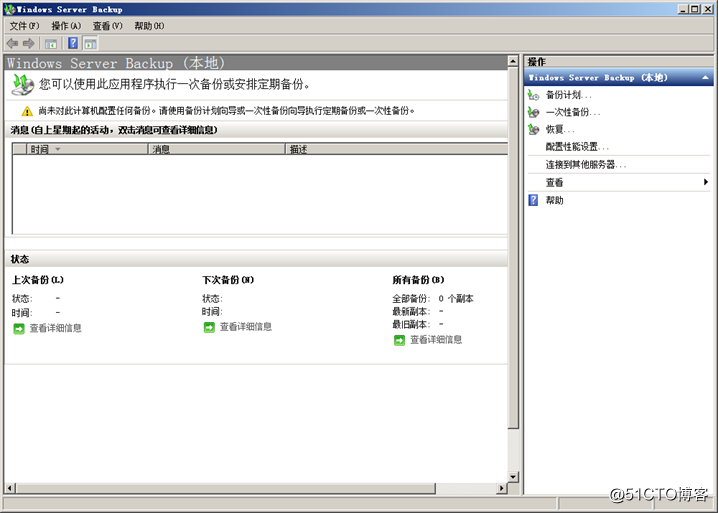Open 帮助 in the actions pane

coord(555,200)
